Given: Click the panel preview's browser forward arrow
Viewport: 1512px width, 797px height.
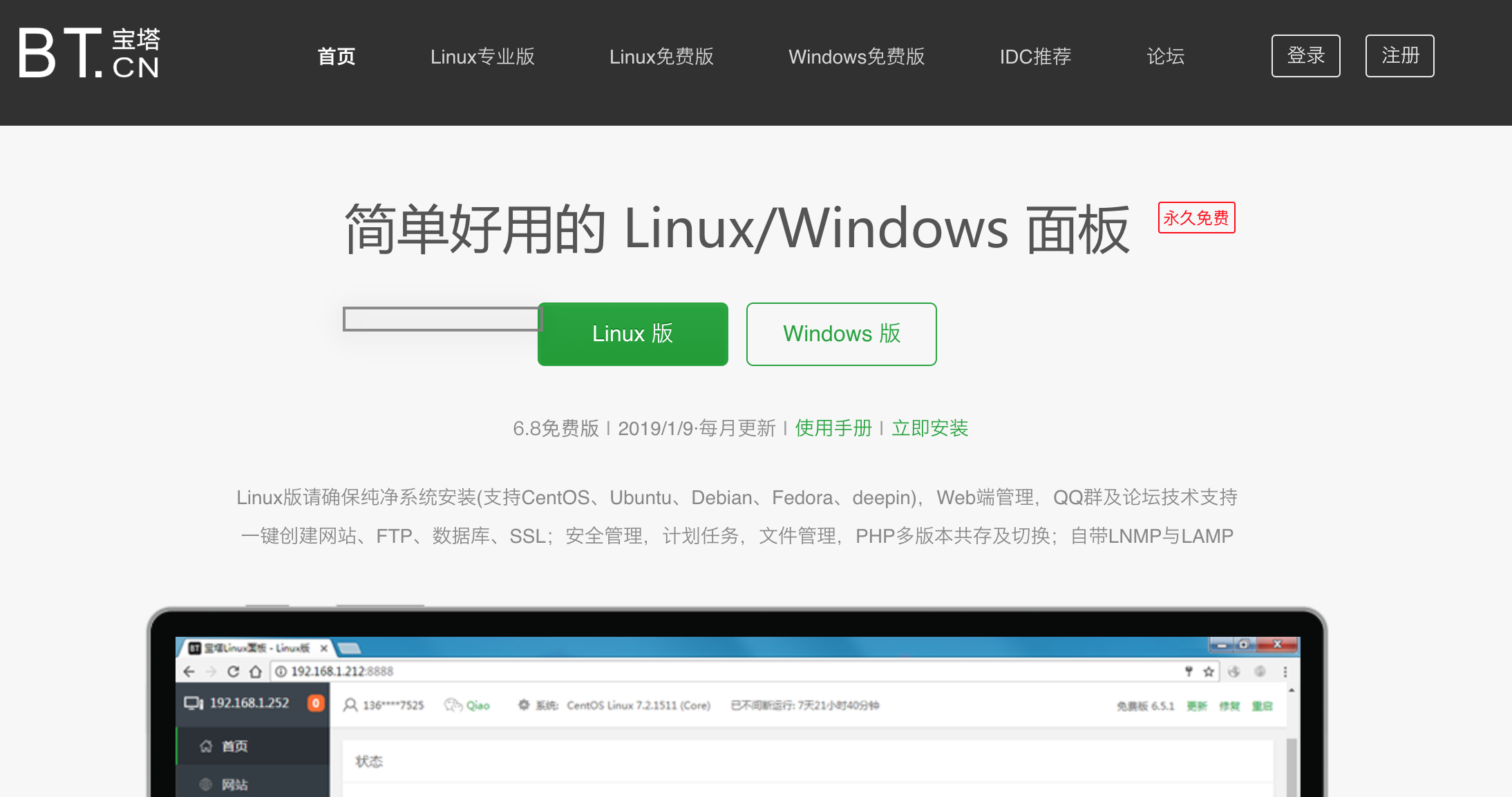Looking at the screenshot, I should [x=211, y=671].
